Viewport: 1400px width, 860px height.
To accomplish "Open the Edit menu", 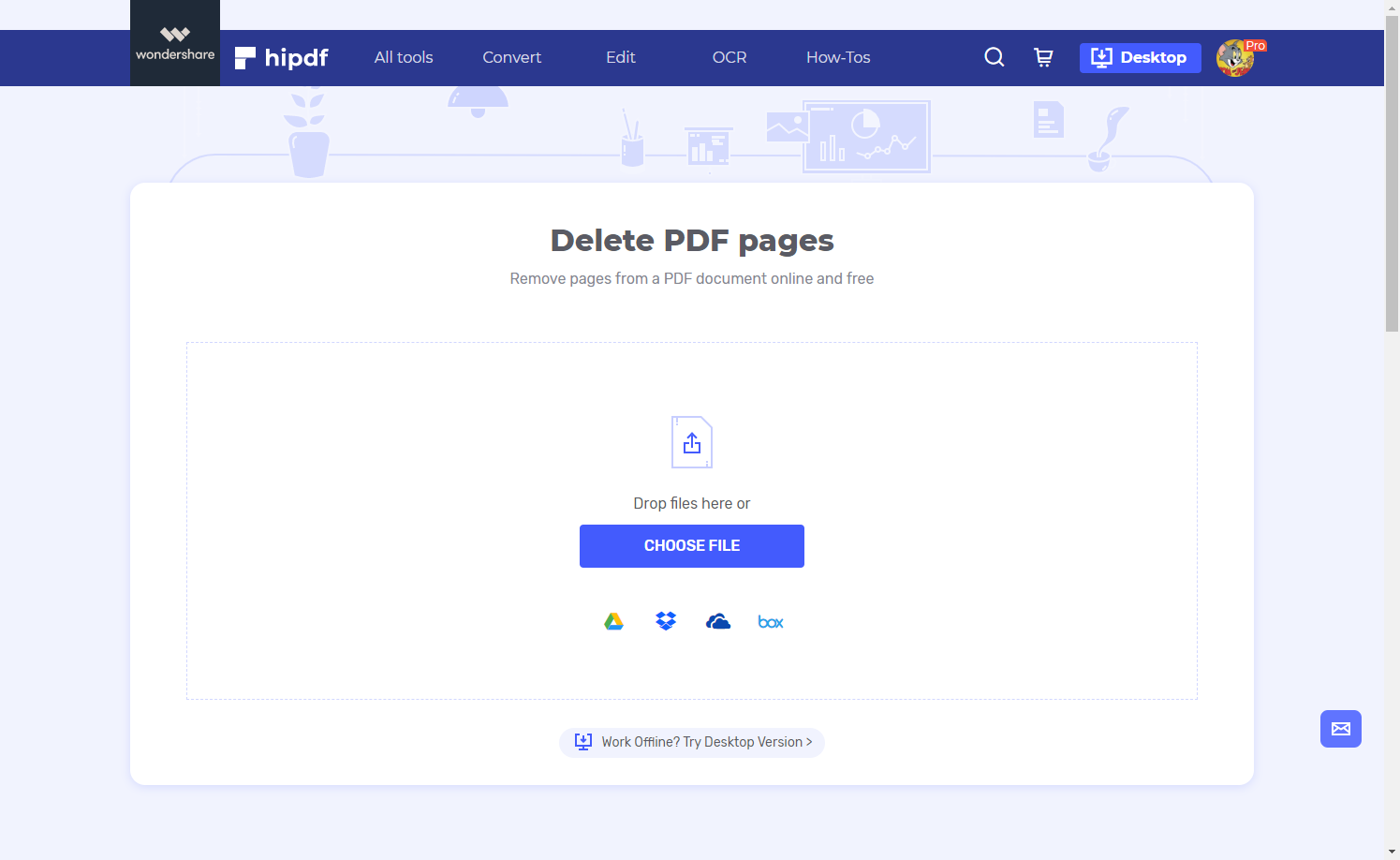I will point(620,57).
